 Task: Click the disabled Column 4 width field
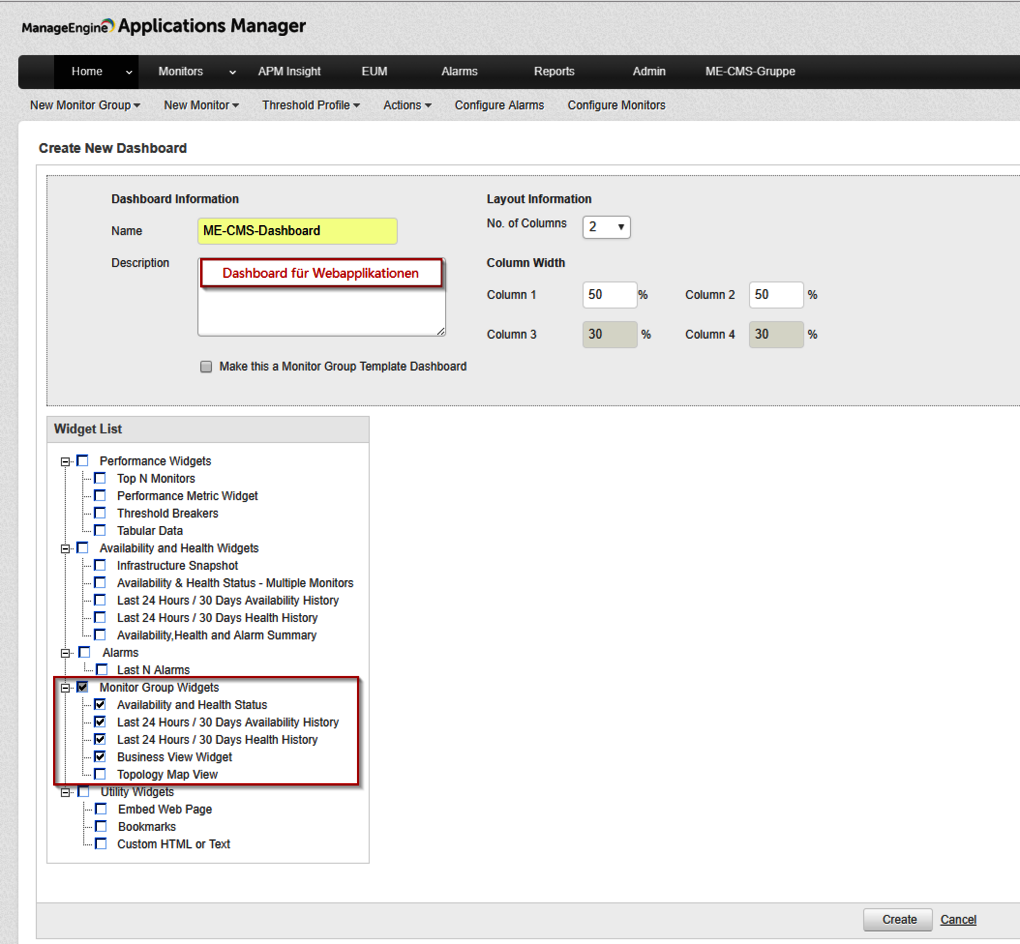point(776,334)
